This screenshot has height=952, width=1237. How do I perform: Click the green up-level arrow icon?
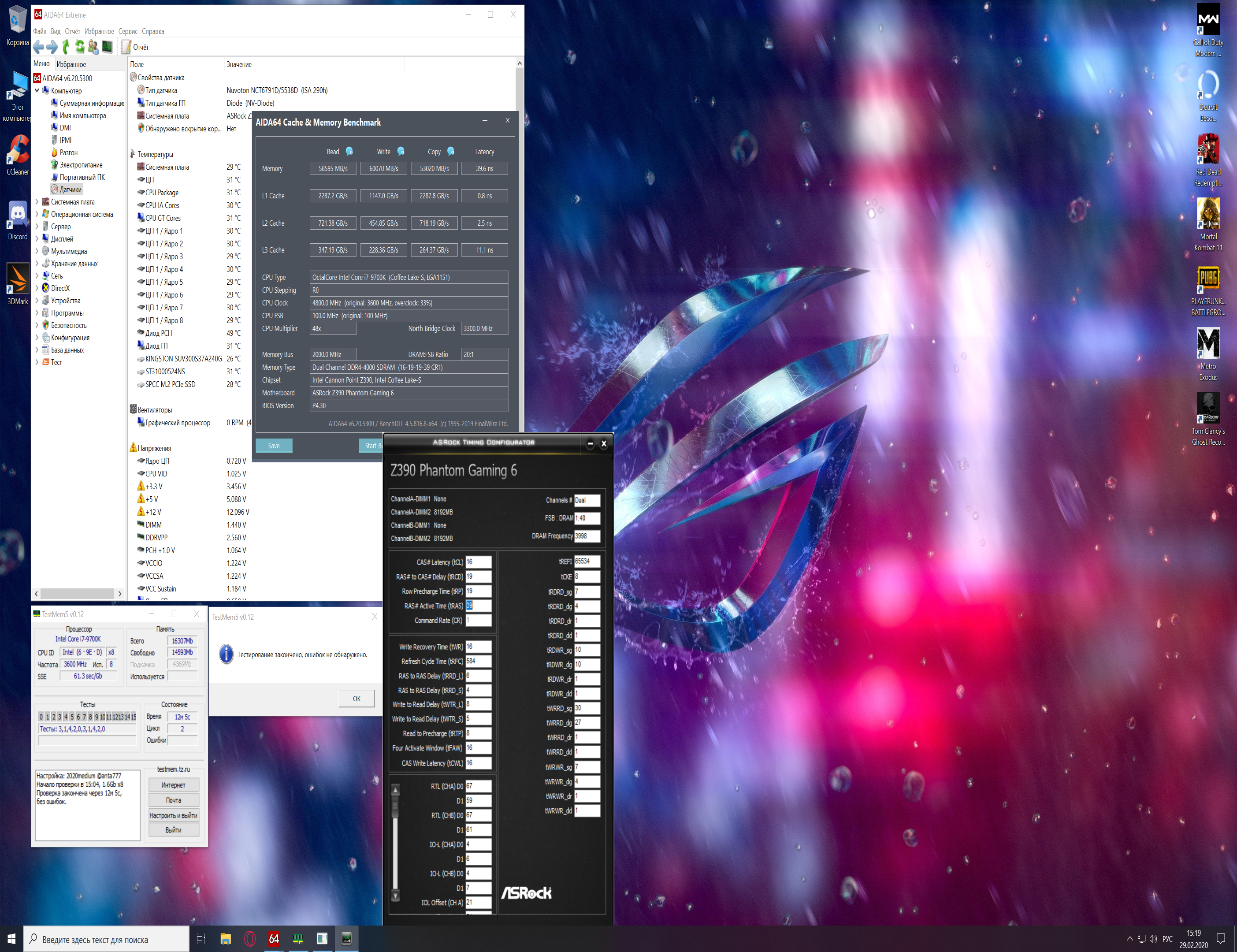[66, 47]
